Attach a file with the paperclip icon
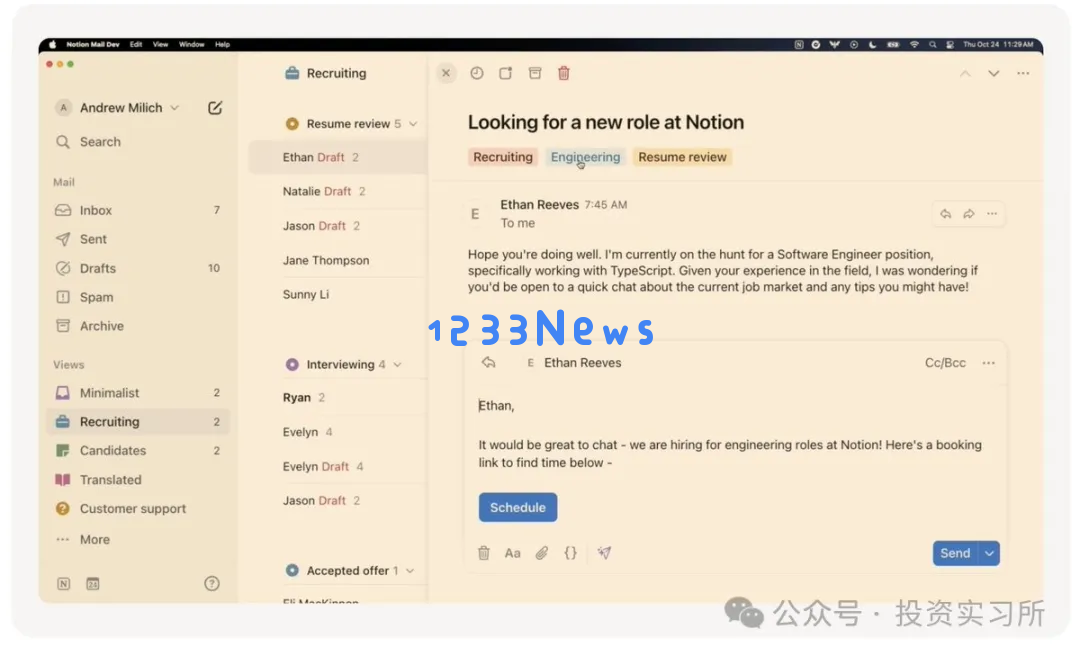1080x656 pixels. point(541,553)
